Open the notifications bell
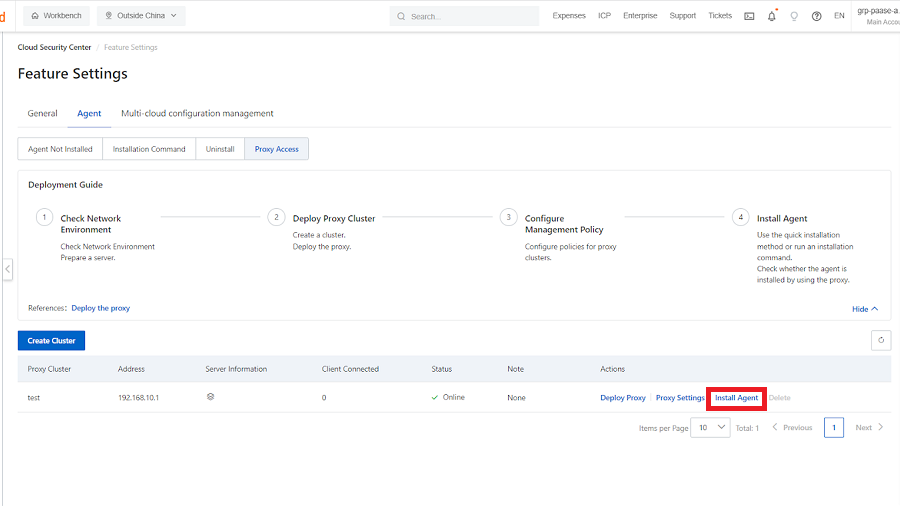Image resolution: width=900 pixels, height=506 pixels. [x=771, y=16]
